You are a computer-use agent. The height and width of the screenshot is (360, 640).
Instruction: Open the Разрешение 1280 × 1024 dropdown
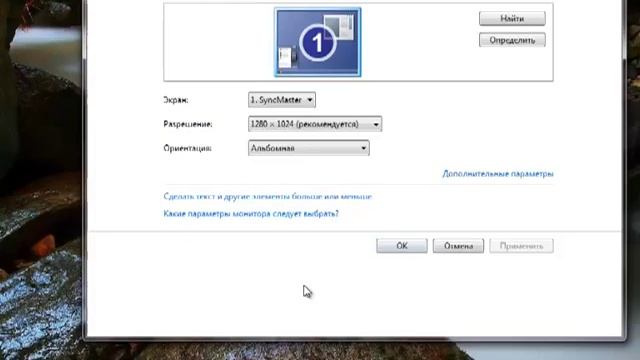(315, 124)
